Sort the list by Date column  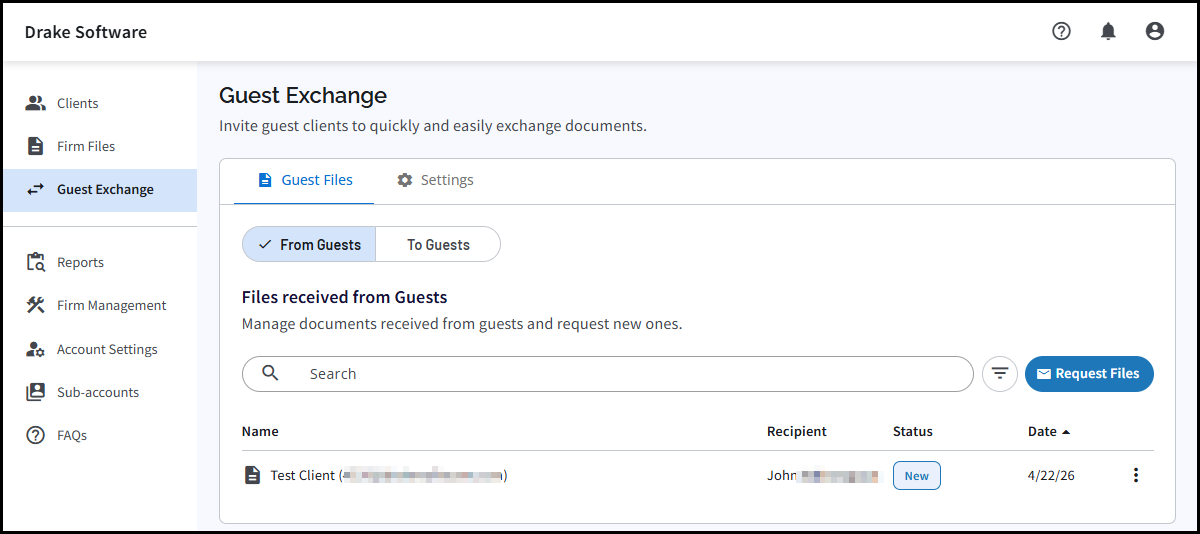1042,431
